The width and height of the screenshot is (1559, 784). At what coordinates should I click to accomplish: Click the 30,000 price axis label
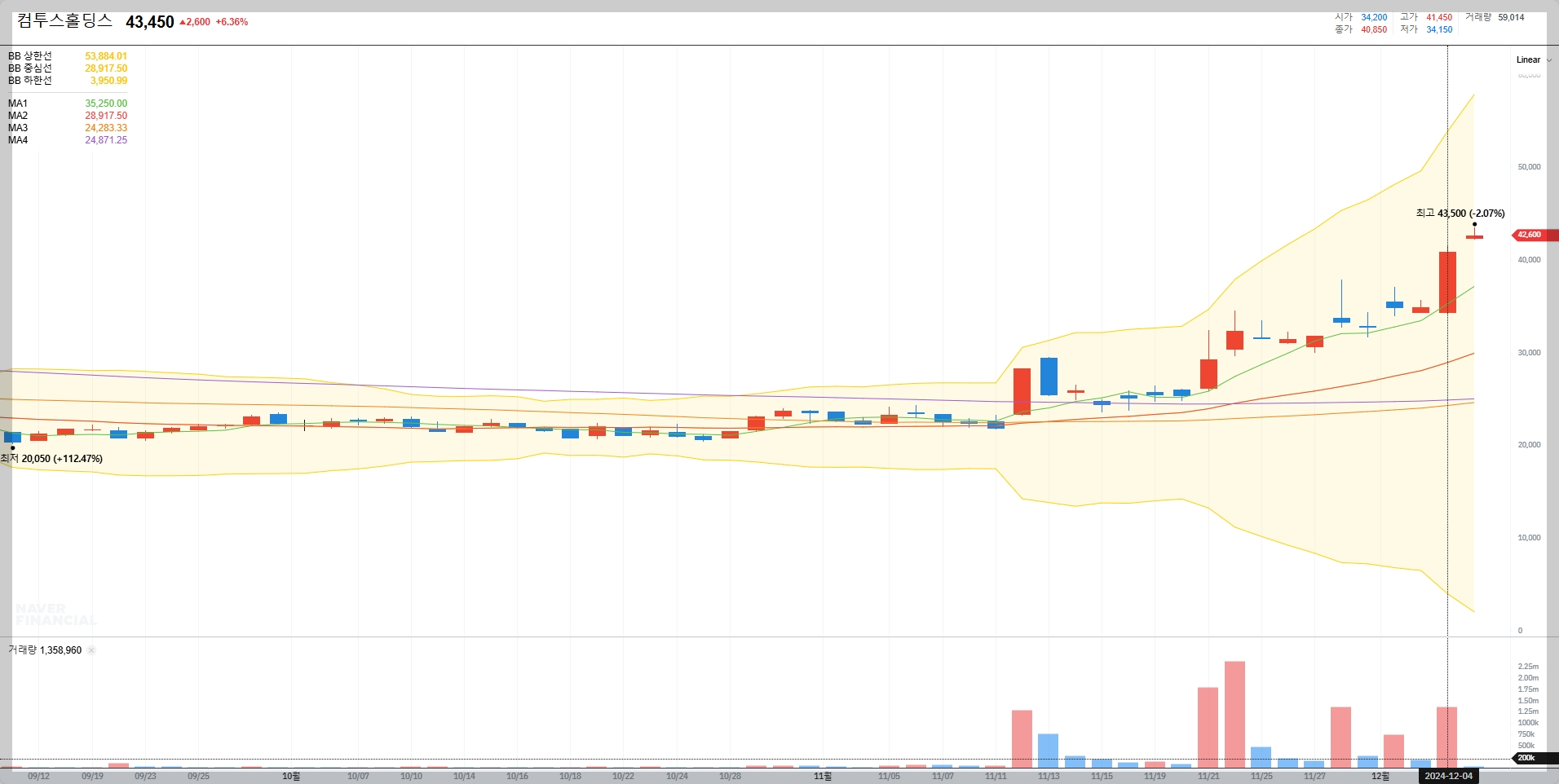(1529, 353)
